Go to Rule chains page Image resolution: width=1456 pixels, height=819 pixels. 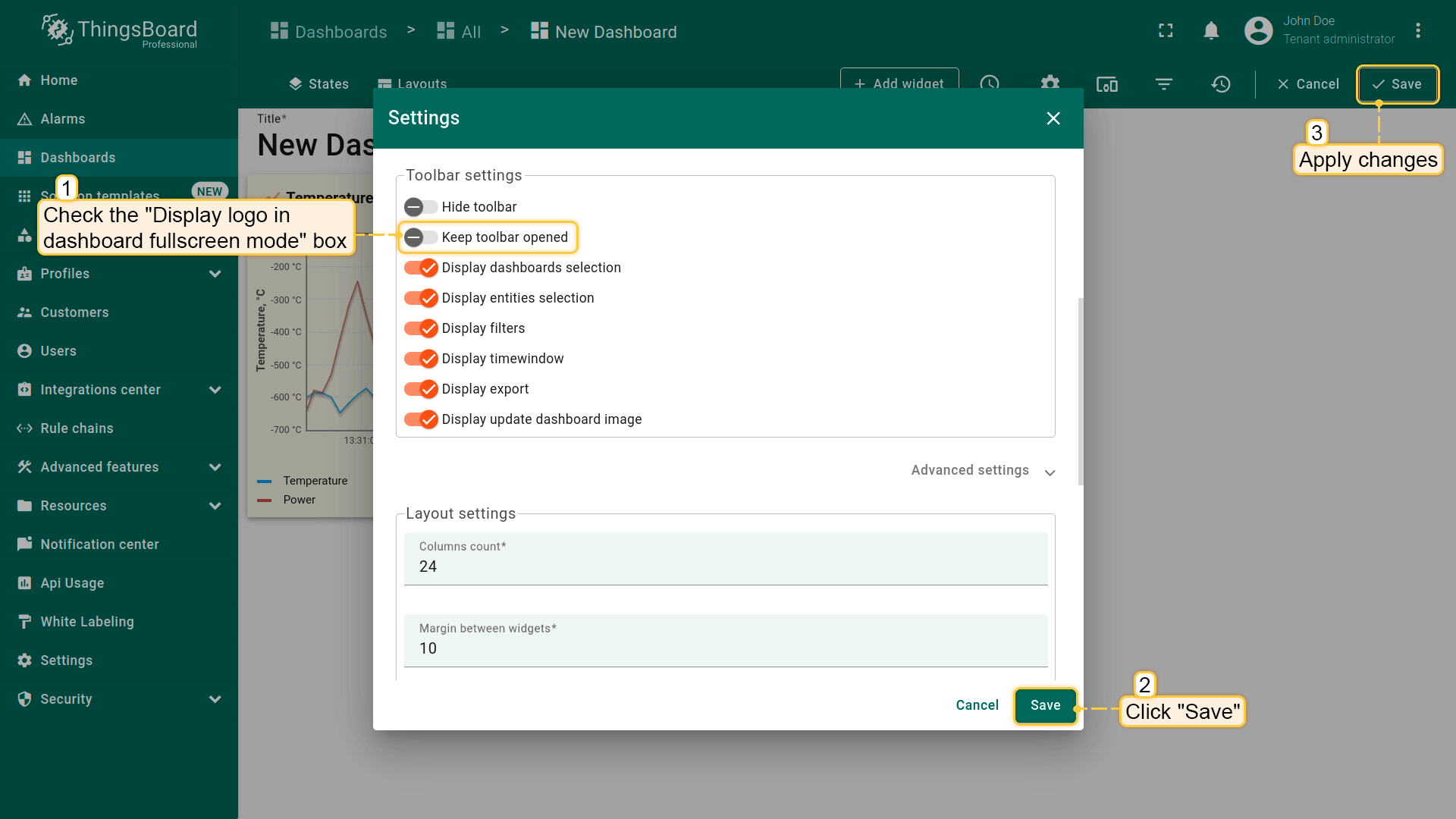click(77, 428)
